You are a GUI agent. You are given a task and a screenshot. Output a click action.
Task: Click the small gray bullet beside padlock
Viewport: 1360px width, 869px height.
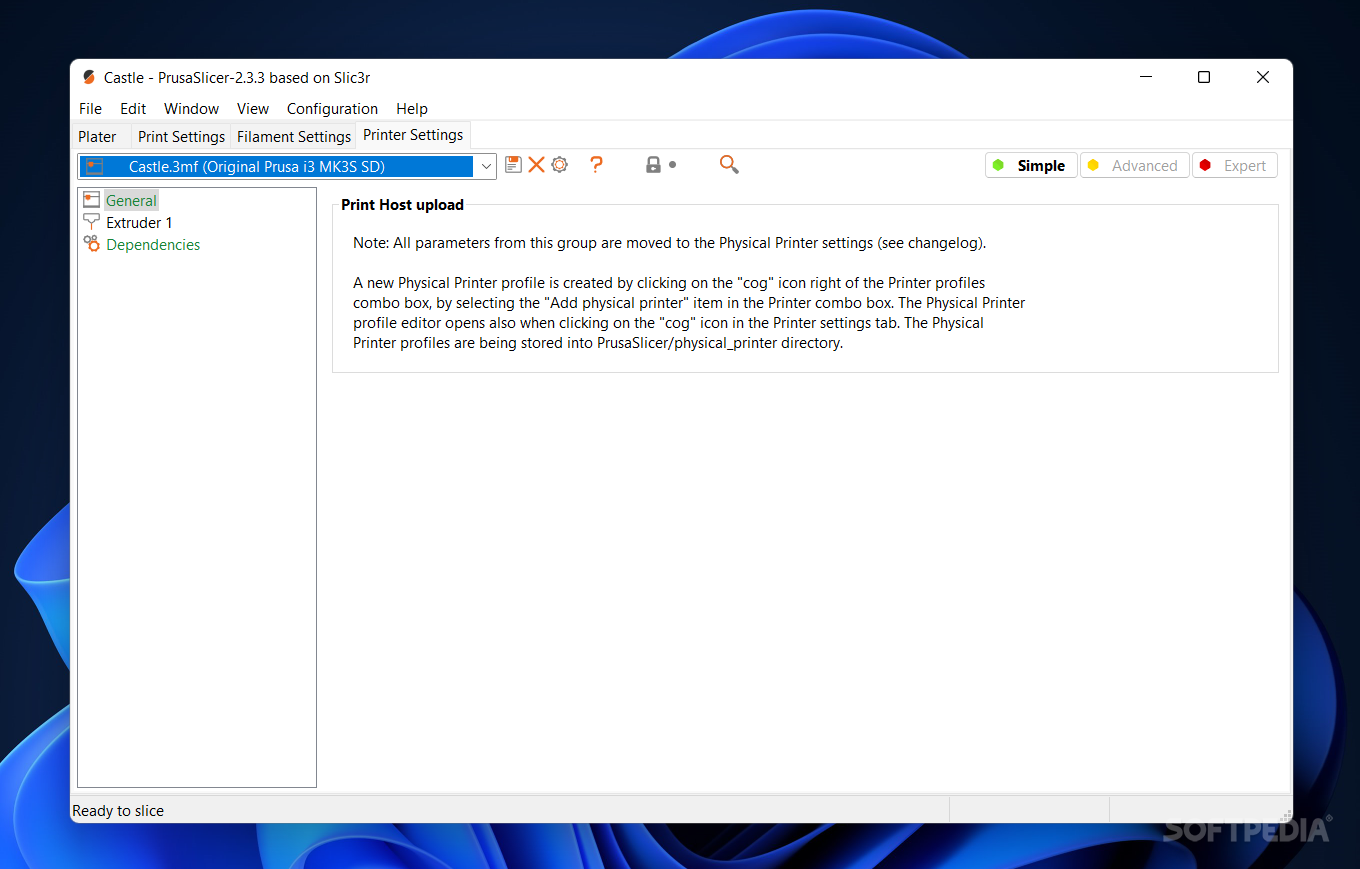click(673, 165)
